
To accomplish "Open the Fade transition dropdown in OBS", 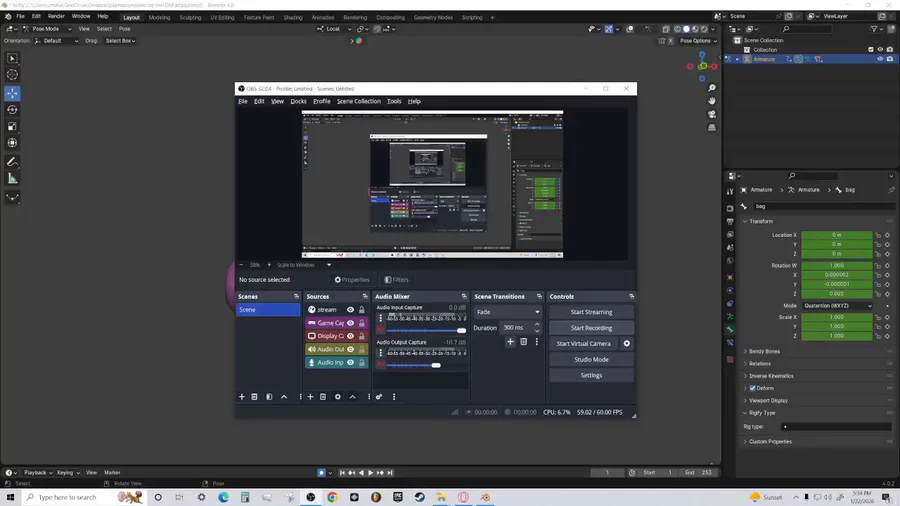I will click(x=507, y=312).
